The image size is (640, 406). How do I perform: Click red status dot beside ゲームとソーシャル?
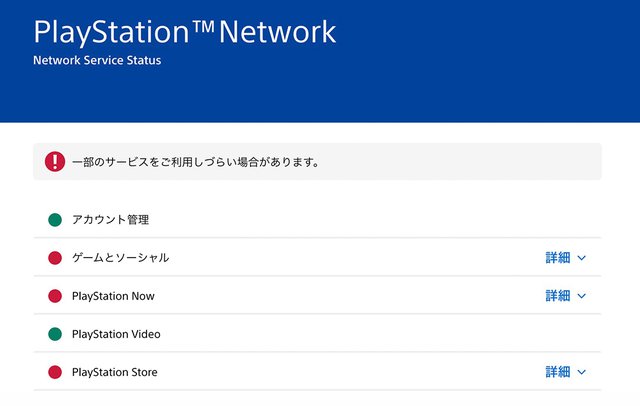(55, 258)
